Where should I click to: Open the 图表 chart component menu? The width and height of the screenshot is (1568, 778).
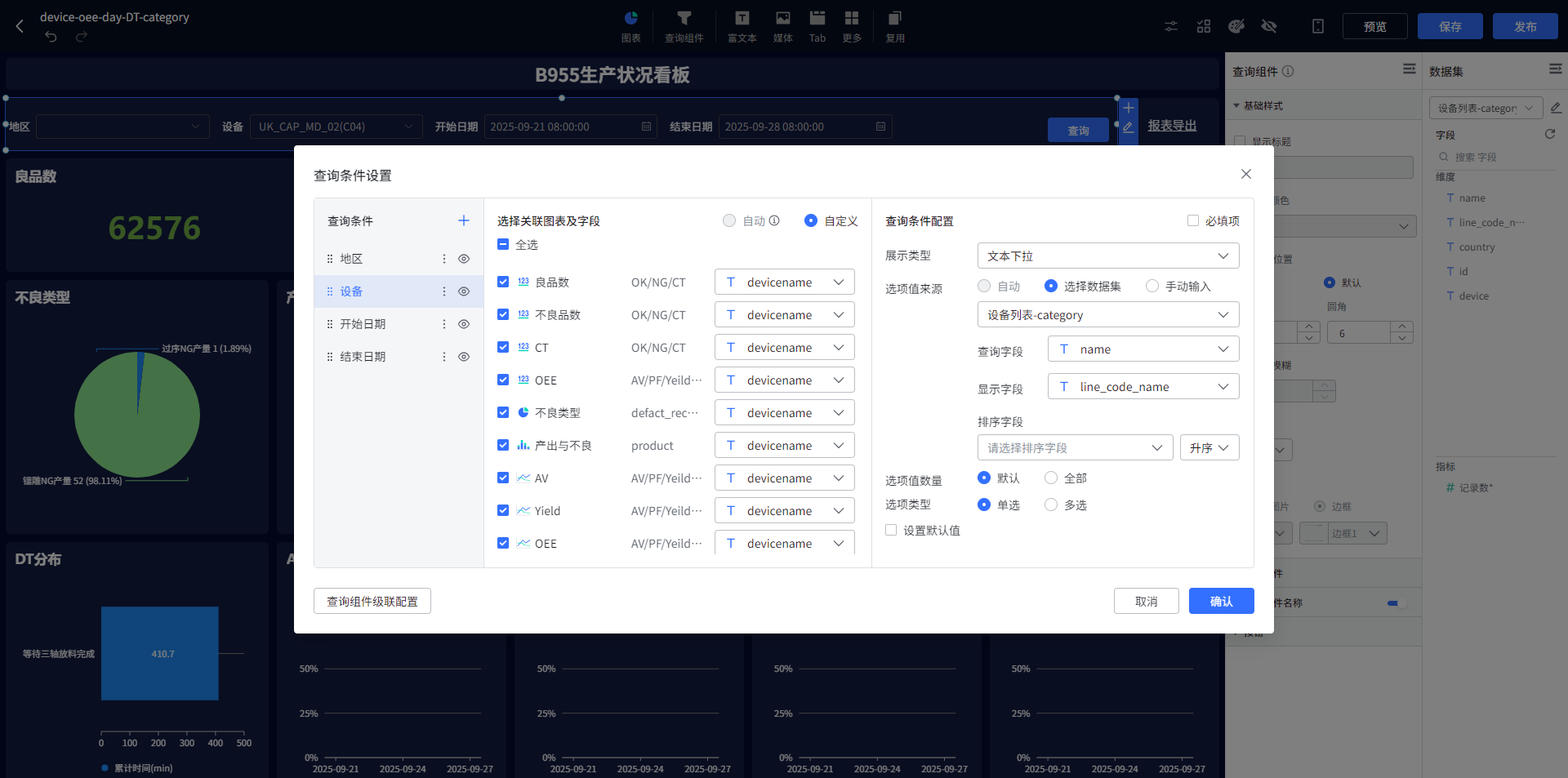(x=630, y=26)
